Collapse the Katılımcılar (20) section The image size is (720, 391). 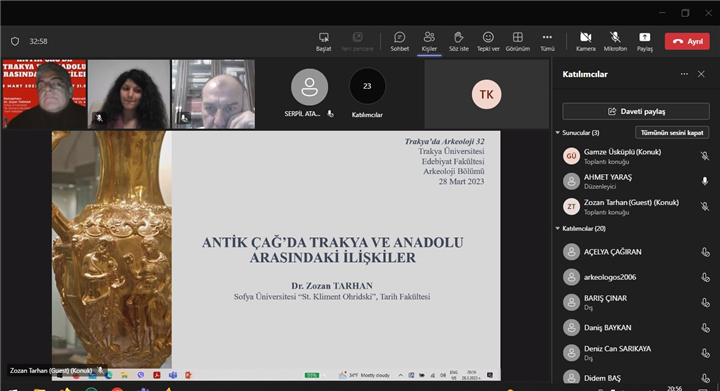[580, 228]
